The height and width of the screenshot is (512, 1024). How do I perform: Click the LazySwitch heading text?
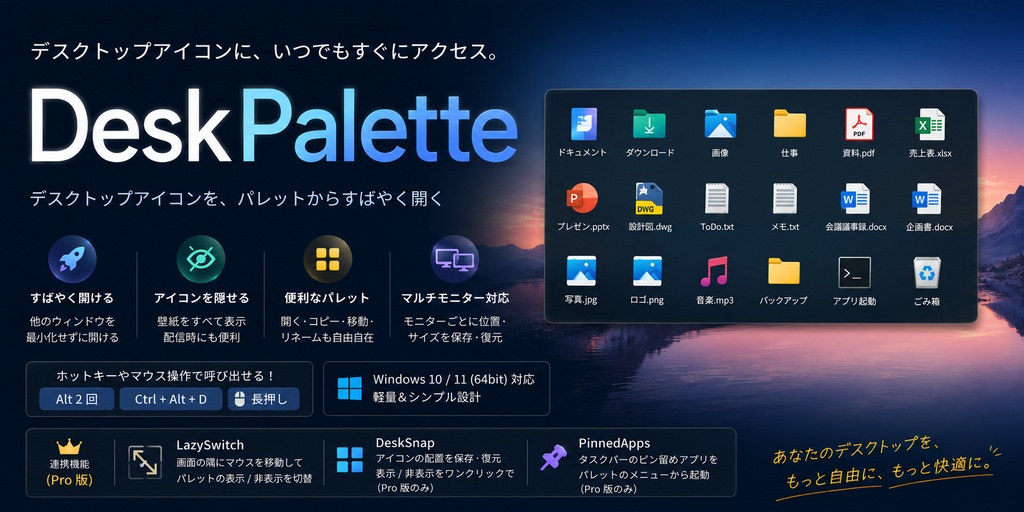pyautogui.click(x=210, y=445)
